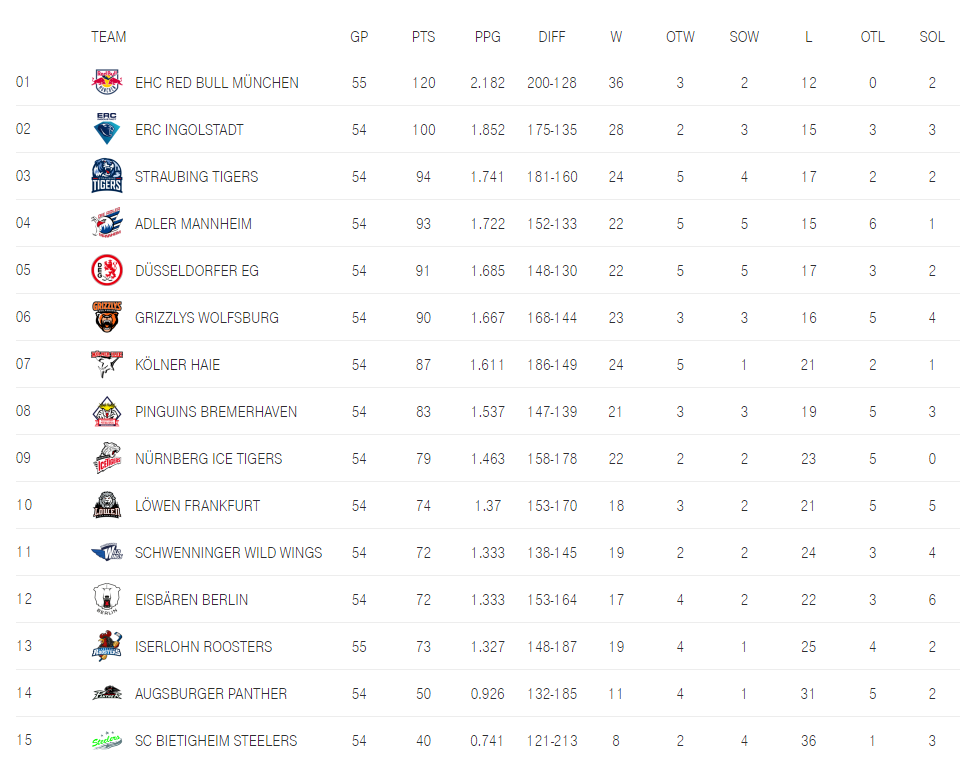Click the Straubing Tigers logo
Image resolution: width=962 pixels, height=757 pixels.
[106, 177]
